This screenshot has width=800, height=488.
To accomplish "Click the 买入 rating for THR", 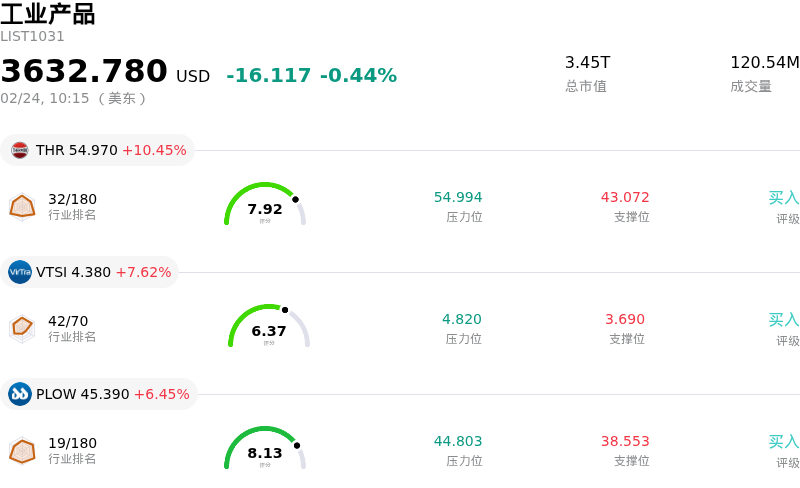I will point(783,198).
